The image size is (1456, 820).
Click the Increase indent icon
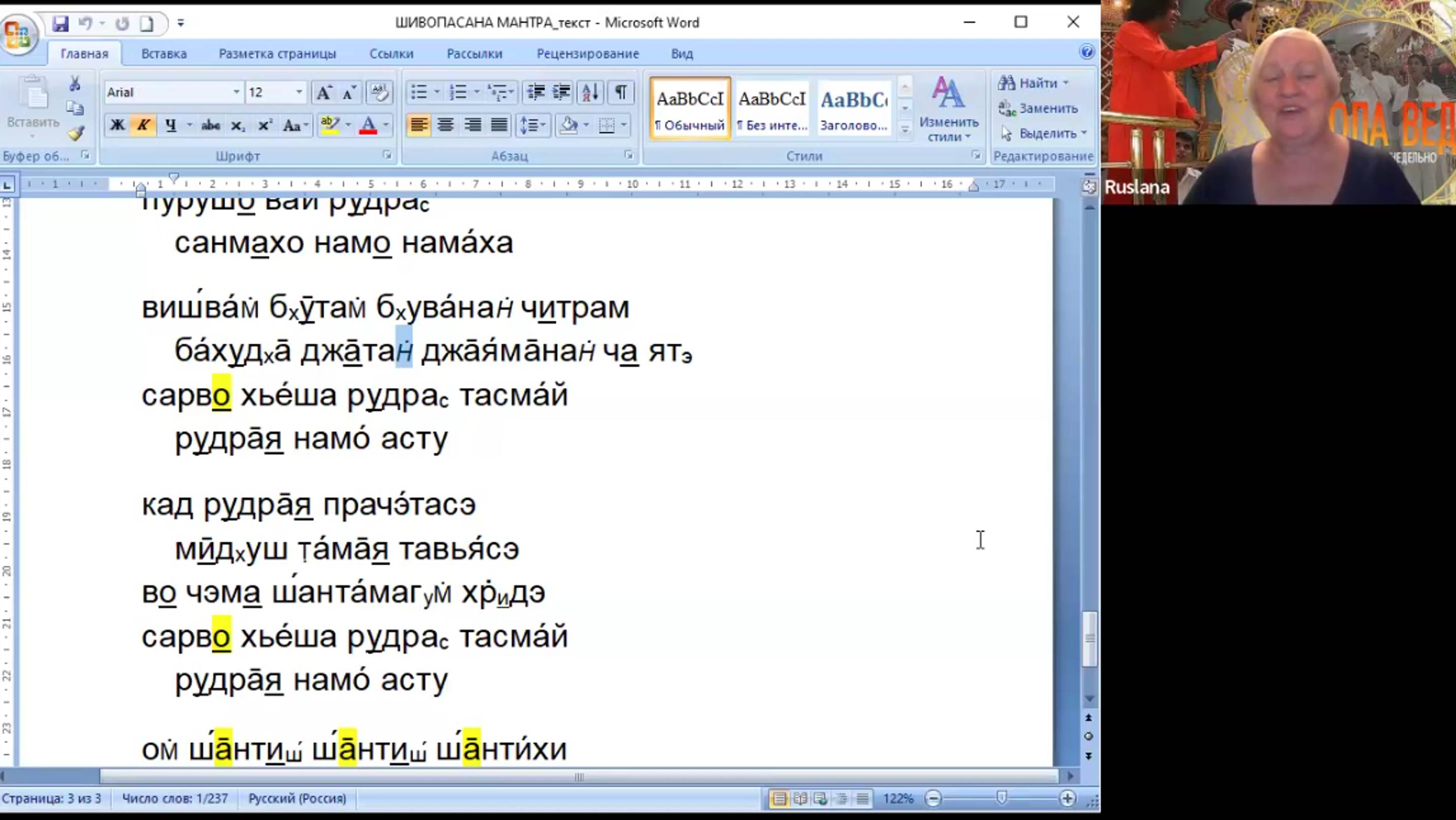pos(561,92)
